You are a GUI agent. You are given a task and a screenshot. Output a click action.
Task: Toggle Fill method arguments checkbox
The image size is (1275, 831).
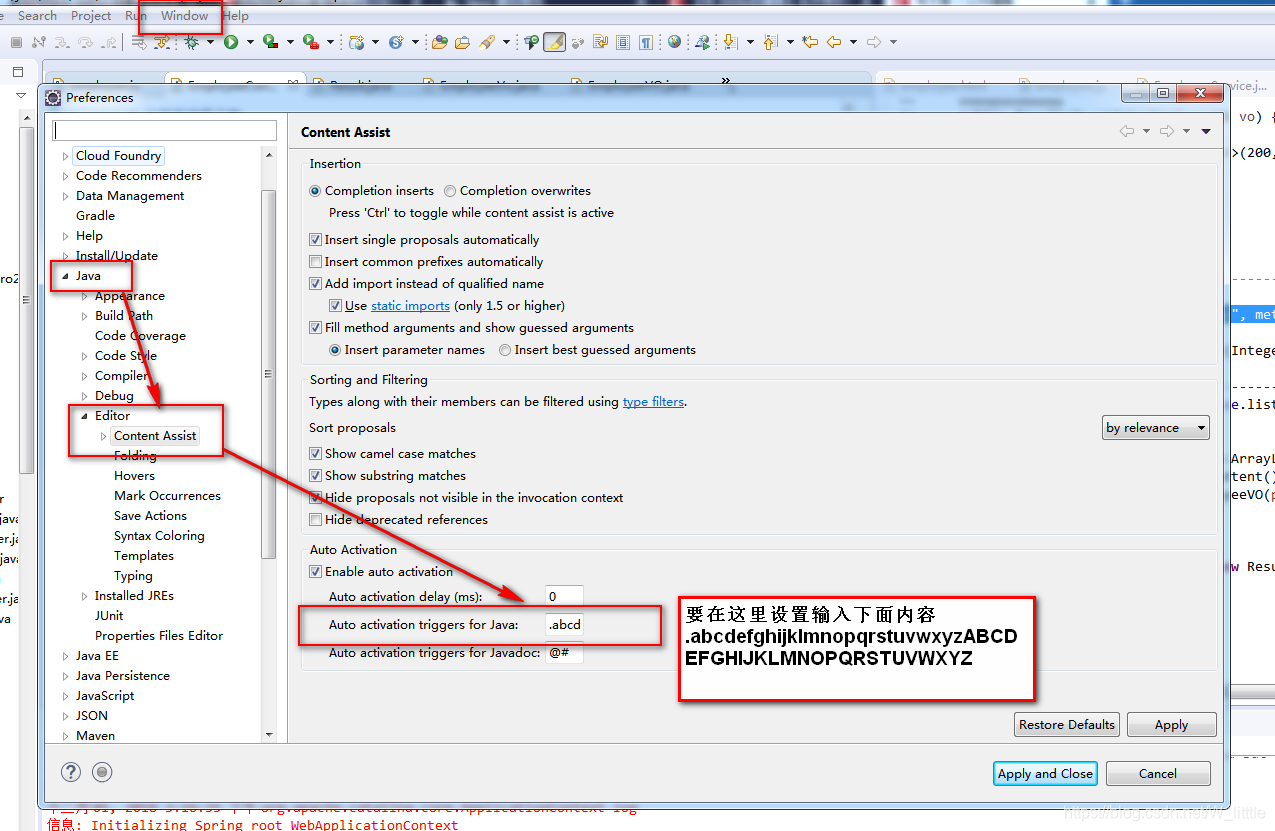point(316,328)
